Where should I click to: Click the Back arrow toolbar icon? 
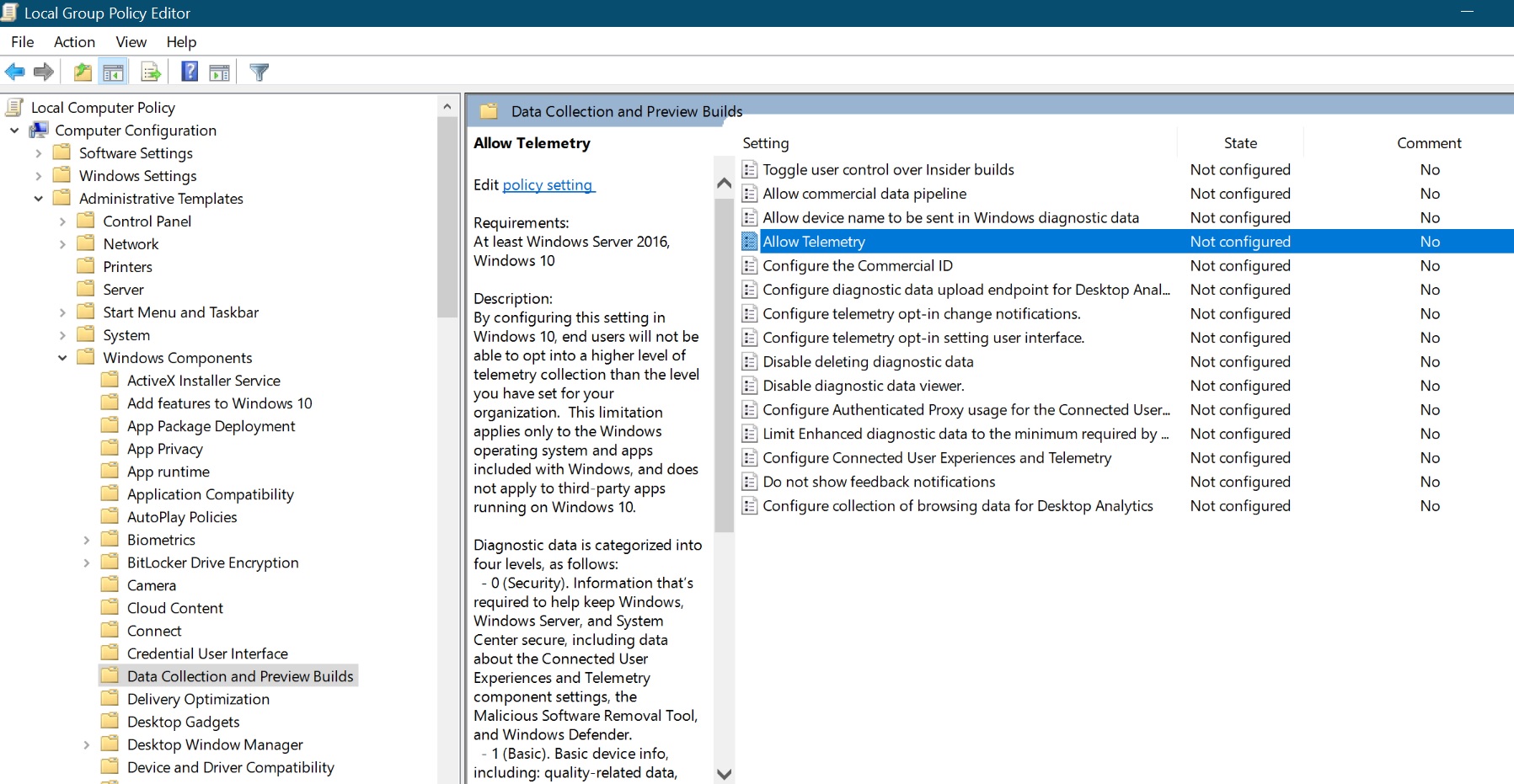pyautogui.click(x=15, y=72)
